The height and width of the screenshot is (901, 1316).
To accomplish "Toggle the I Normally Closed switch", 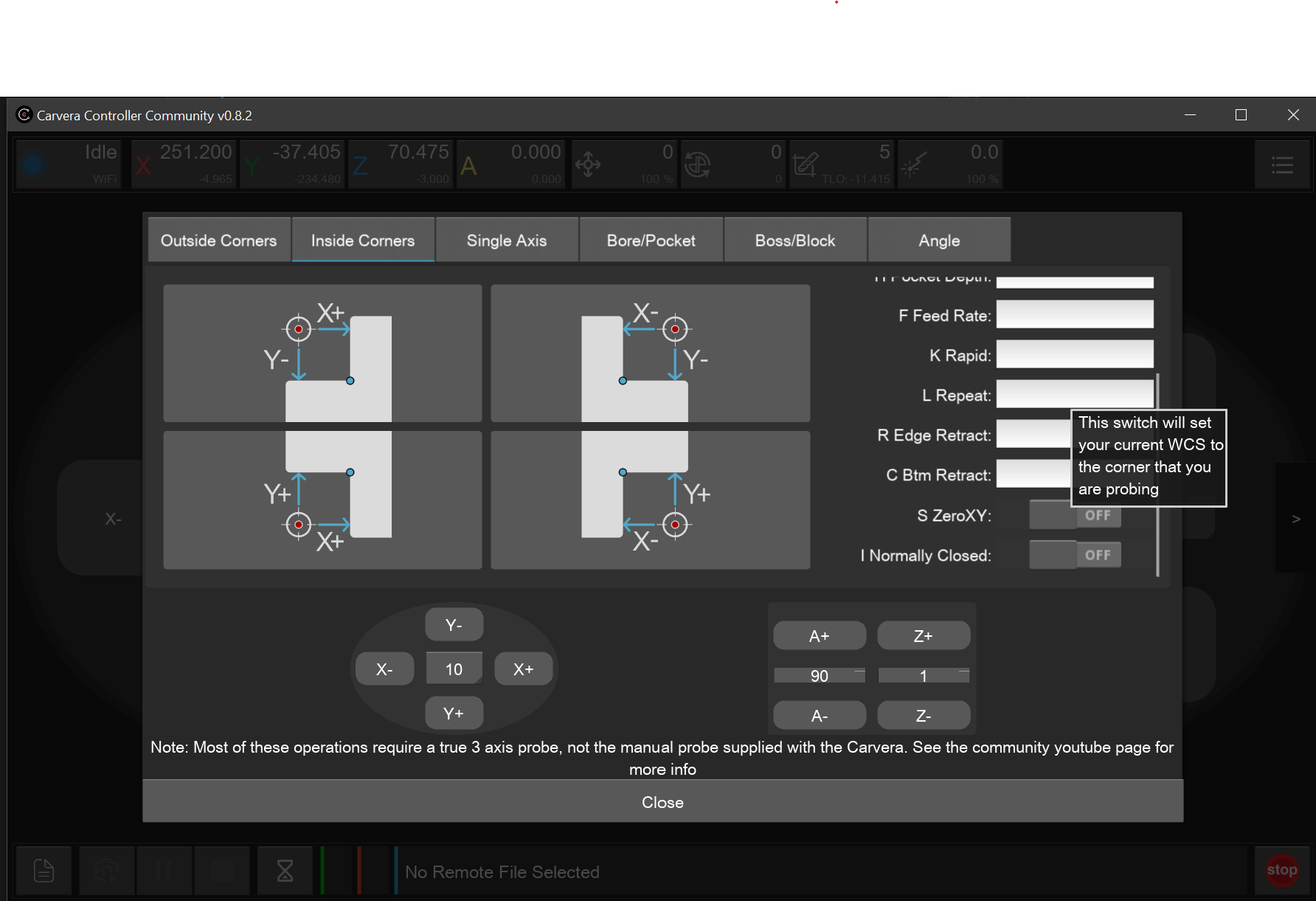I will point(1075,555).
